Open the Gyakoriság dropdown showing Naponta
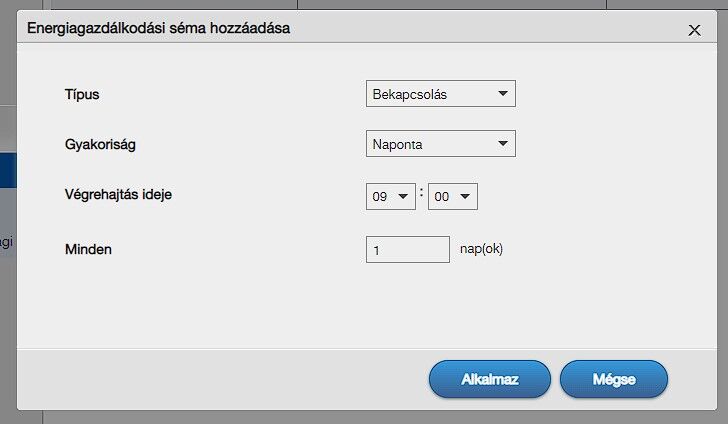 coord(440,144)
